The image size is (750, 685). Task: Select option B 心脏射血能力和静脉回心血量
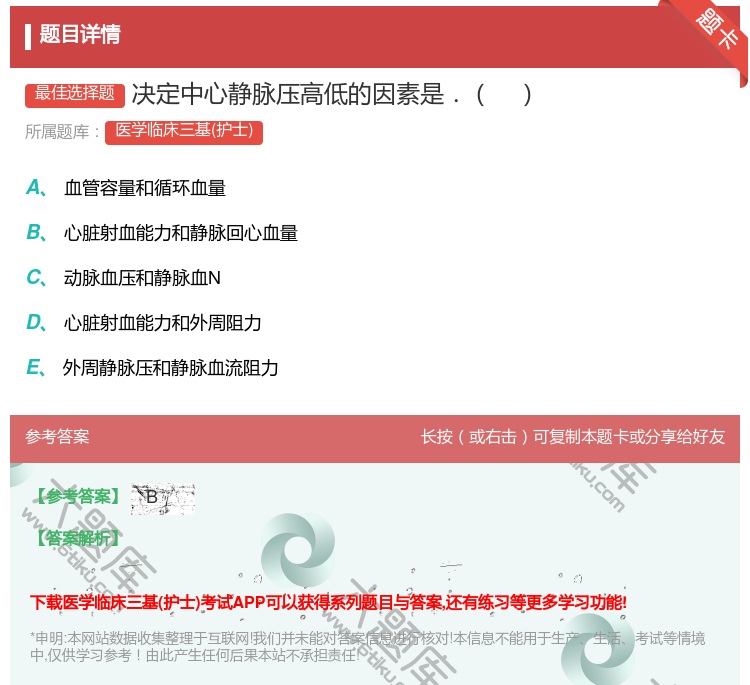tap(181, 233)
